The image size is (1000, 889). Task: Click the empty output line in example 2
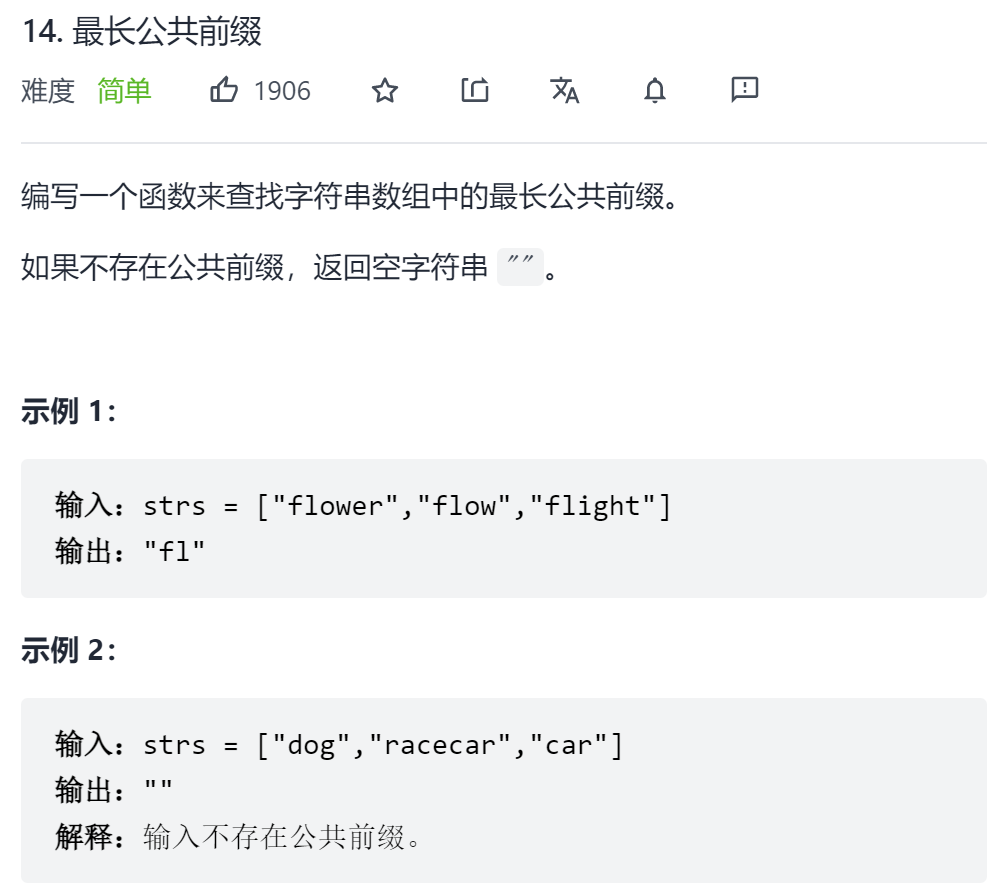(x=114, y=791)
